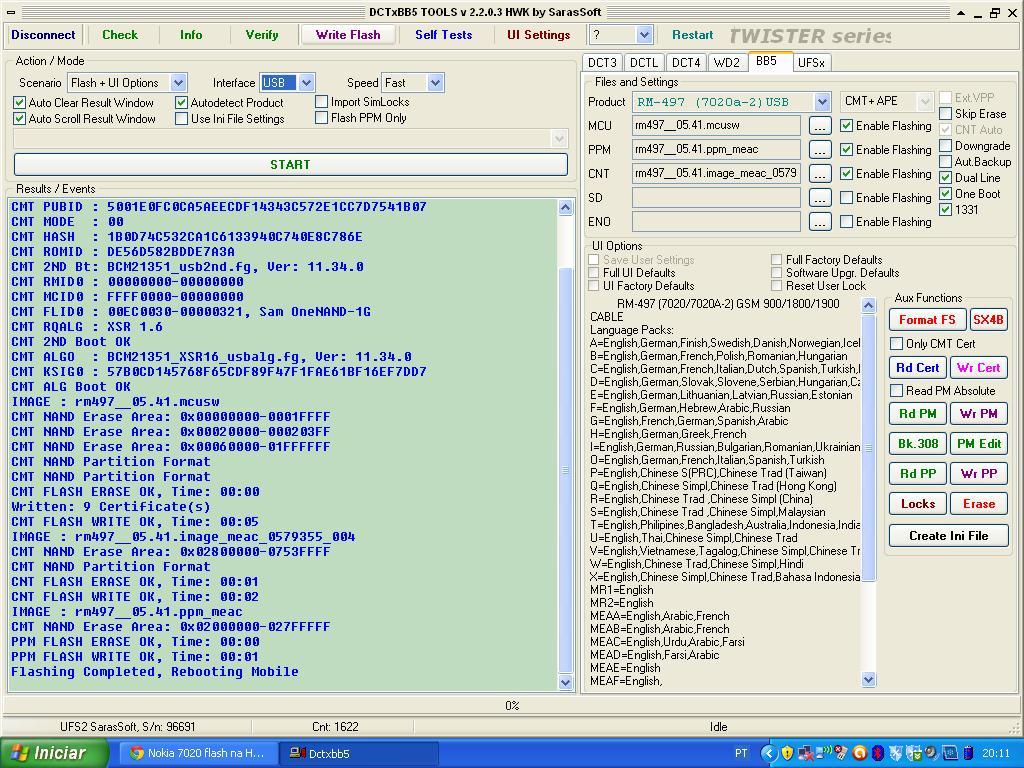Click the Self Tests toolbar button
The width and height of the screenshot is (1024, 768).
[443, 35]
